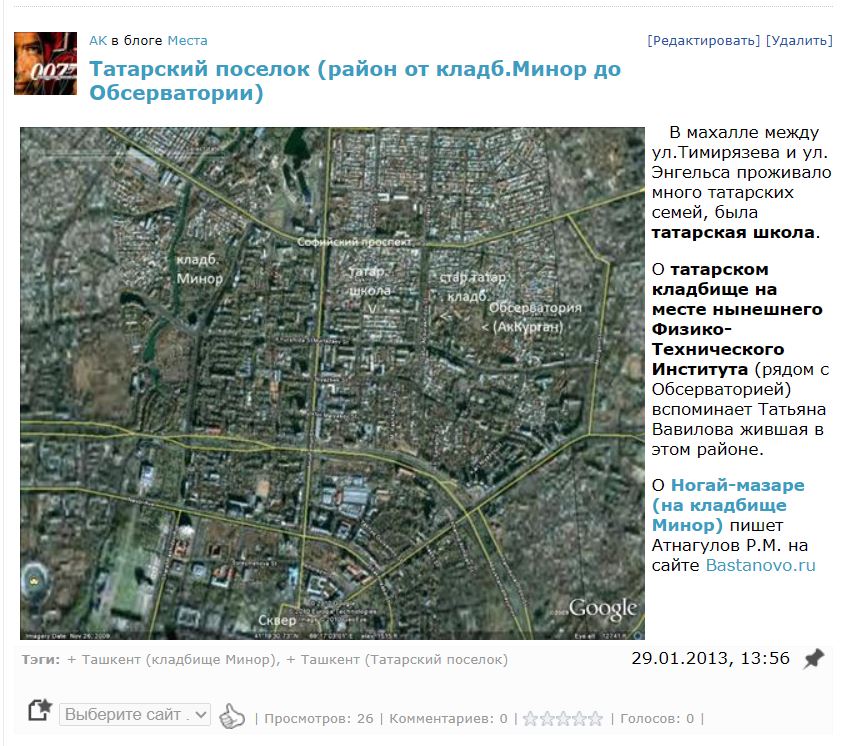Select the tag "Ташкент (кладбище Минор)"

point(178,660)
